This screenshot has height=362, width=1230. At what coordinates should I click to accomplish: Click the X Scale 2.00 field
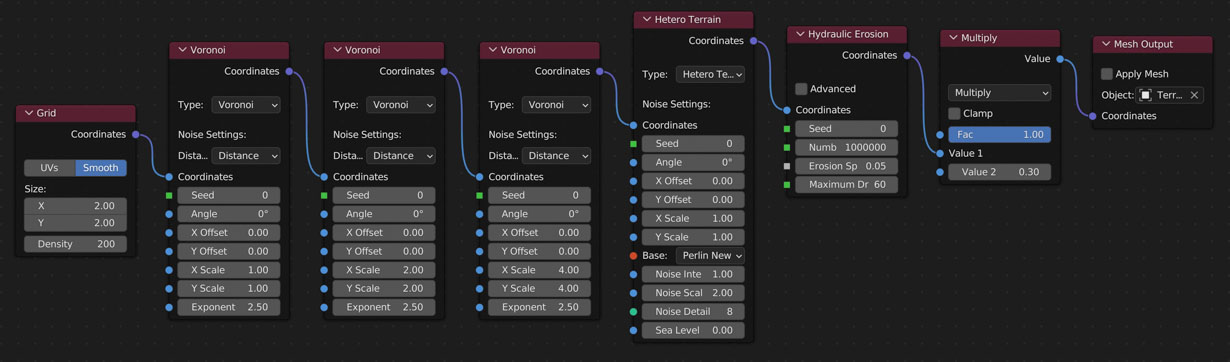tap(384, 270)
